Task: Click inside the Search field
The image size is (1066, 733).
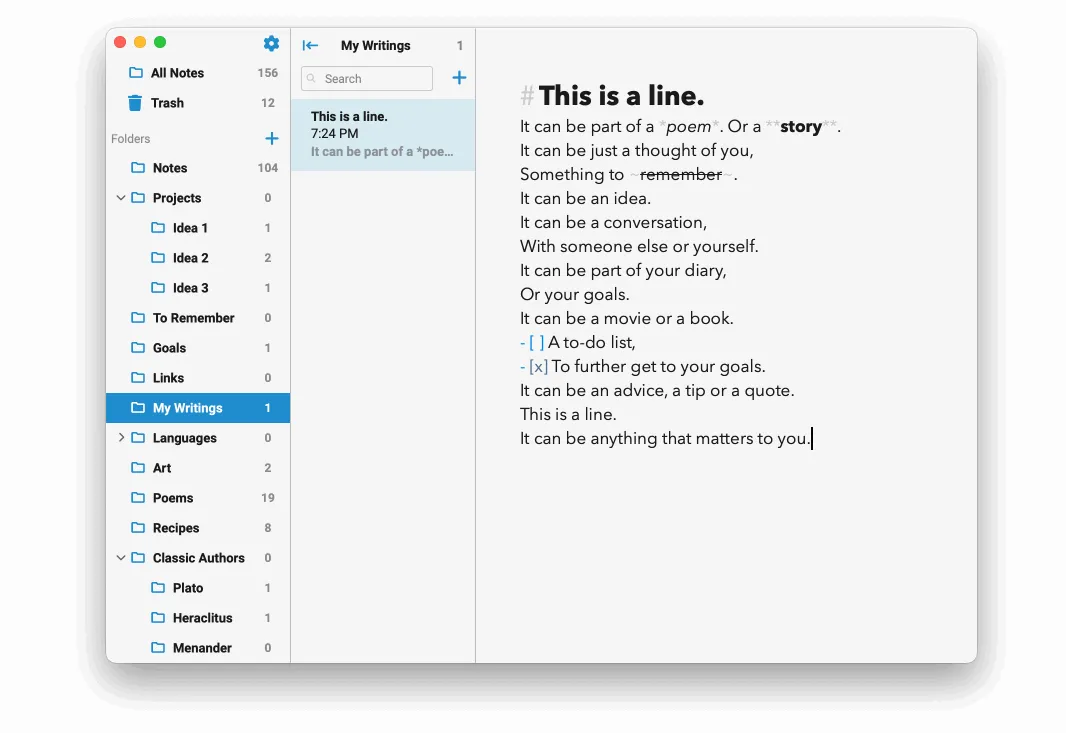Action: [370, 78]
